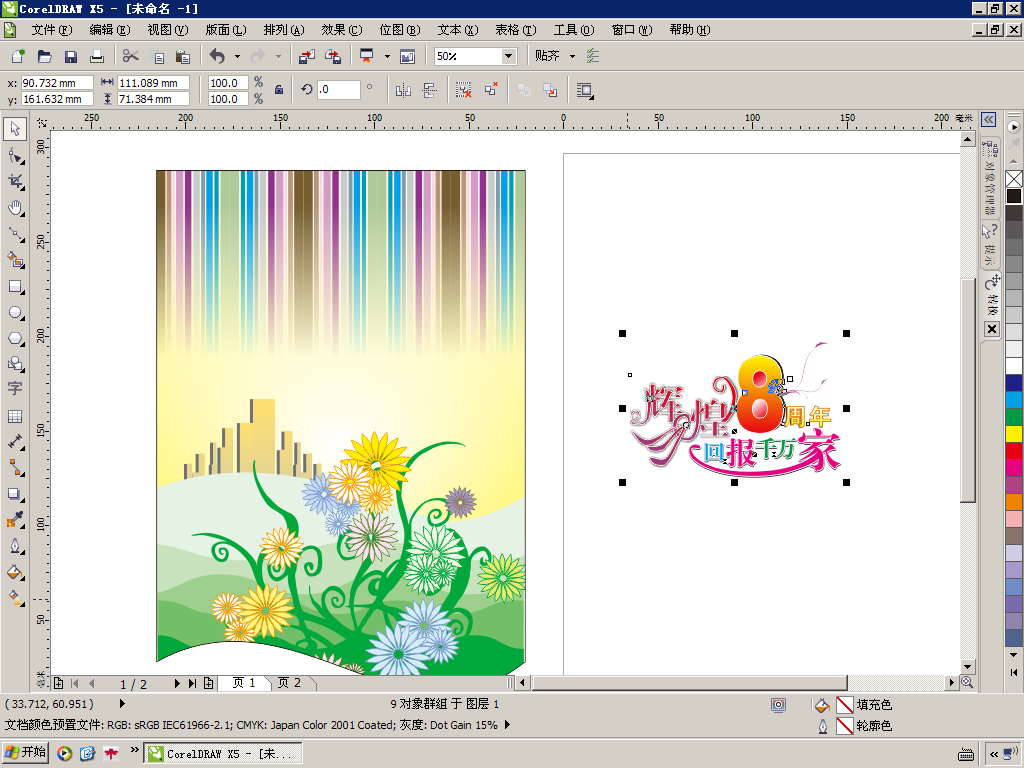Open application launcher dropdown arrow
This screenshot has height=768, width=1024.
click(387, 56)
